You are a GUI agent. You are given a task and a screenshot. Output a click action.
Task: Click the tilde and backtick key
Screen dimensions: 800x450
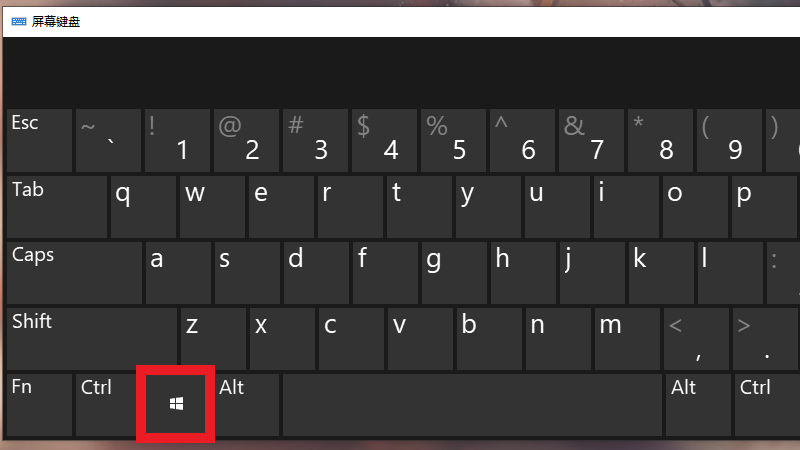[x=108, y=140]
